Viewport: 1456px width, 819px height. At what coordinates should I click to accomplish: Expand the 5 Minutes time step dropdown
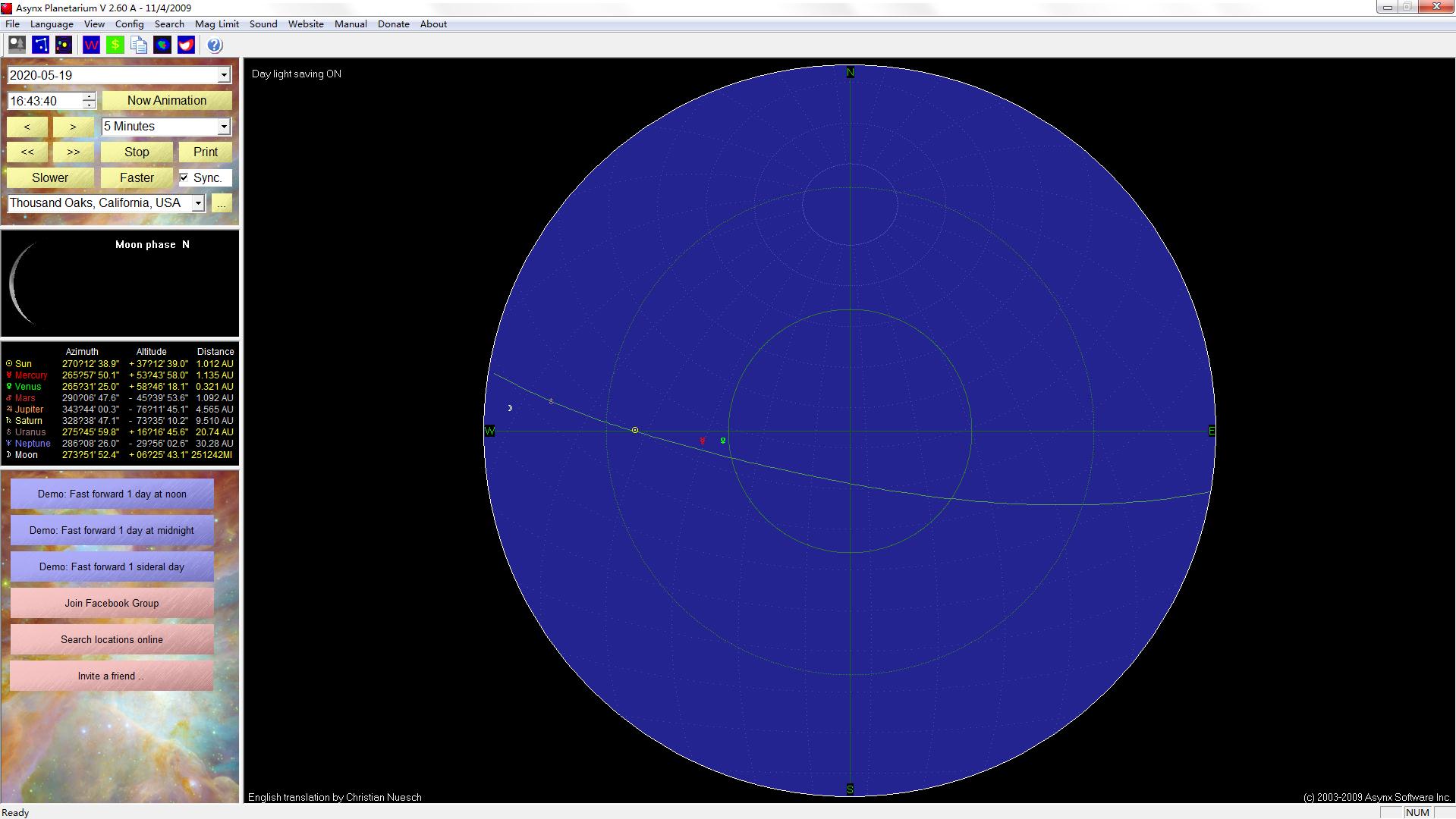tap(224, 127)
